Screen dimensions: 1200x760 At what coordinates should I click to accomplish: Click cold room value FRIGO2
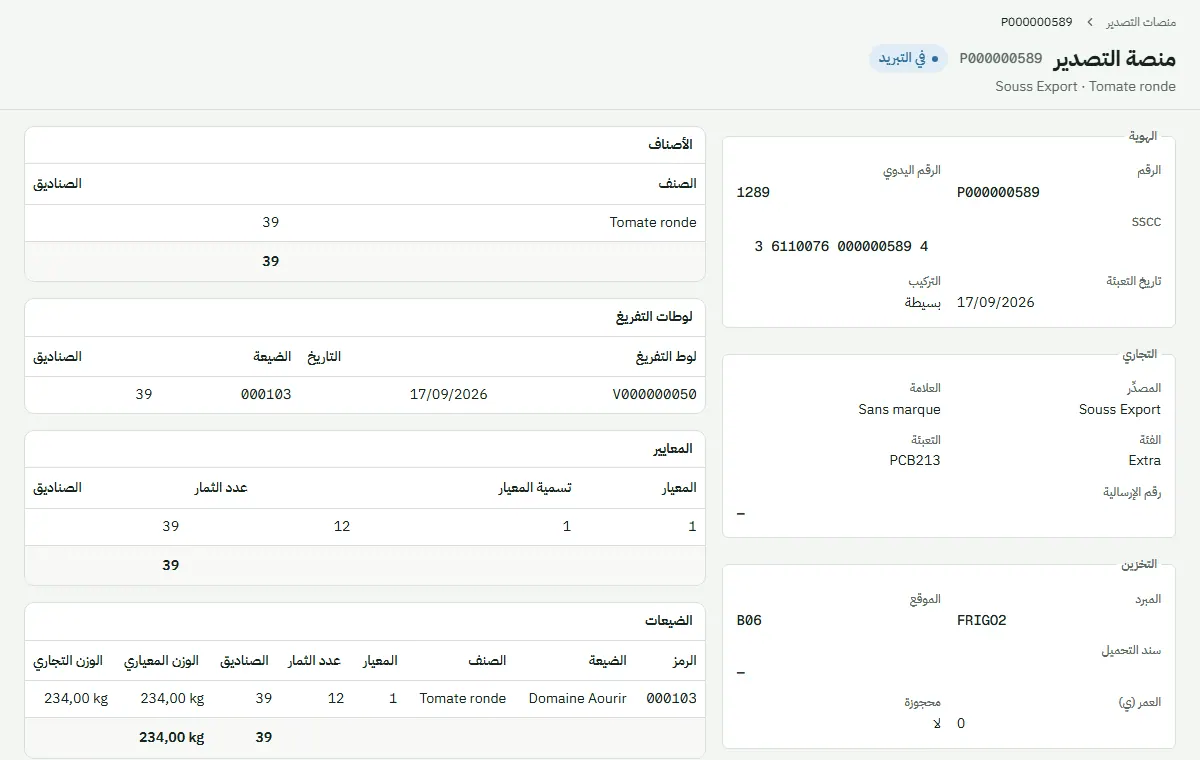pyautogui.click(x=982, y=620)
